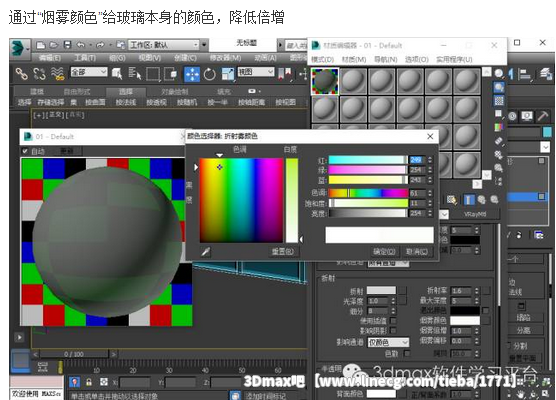Open the 编辑(E) menu
Image resolution: width=556 pixels, height=400 pixels.
pyautogui.click(x=49, y=58)
